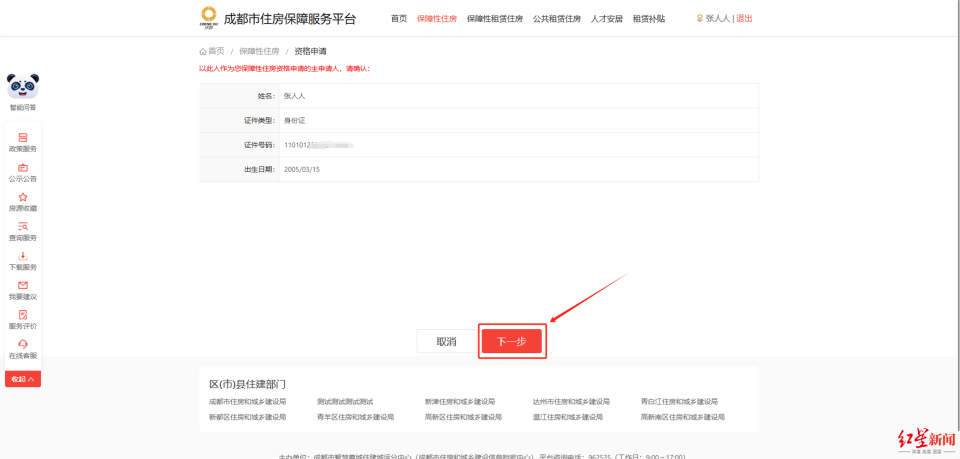The image size is (960, 459).
Task: Open 青白江住房和城乡建设局 link
Action: 679,402
